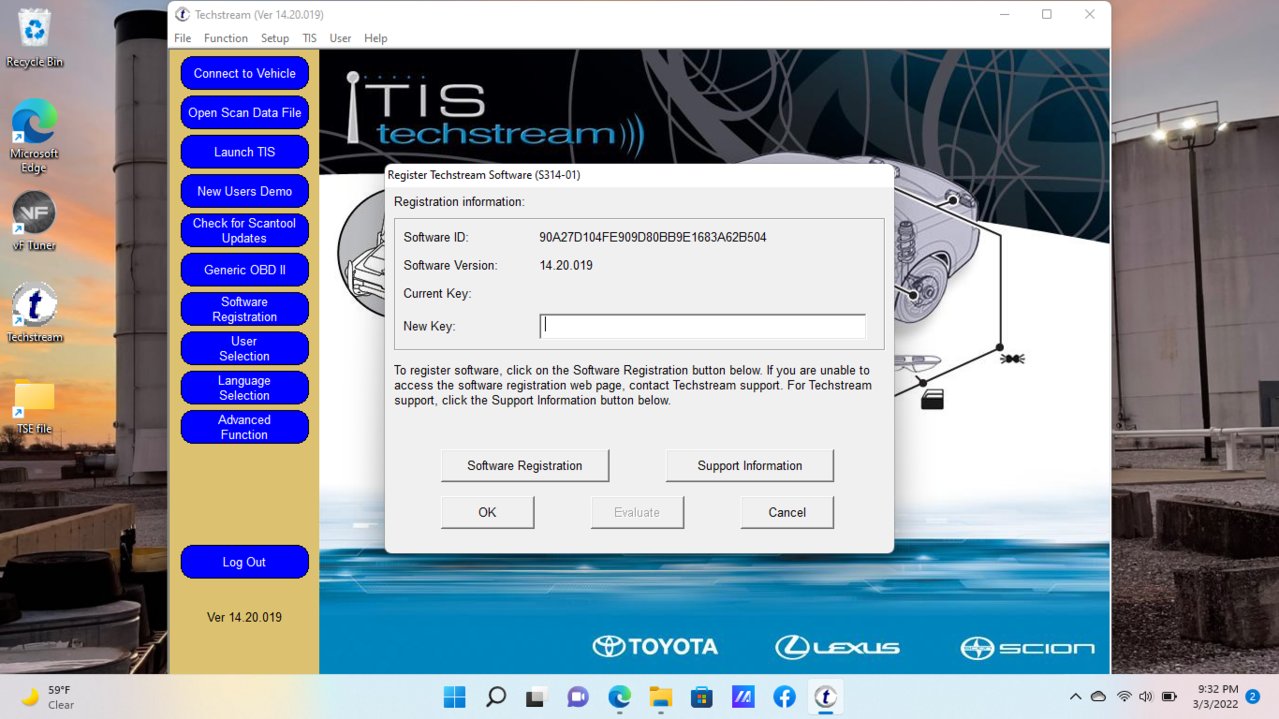Select the Generic OBD II button

(245, 270)
